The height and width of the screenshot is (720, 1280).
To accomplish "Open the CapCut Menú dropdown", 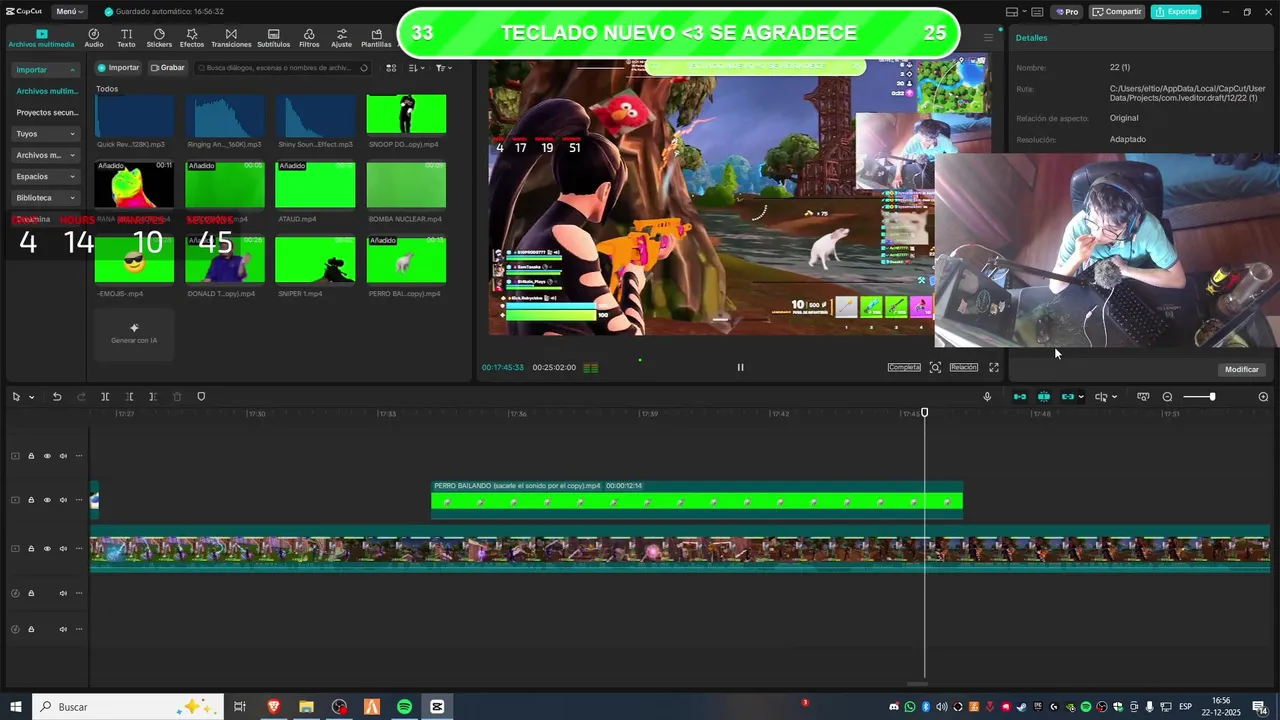I will coord(68,12).
